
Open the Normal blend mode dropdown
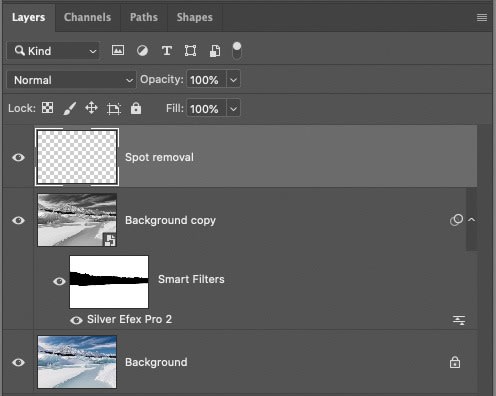pos(71,80)
